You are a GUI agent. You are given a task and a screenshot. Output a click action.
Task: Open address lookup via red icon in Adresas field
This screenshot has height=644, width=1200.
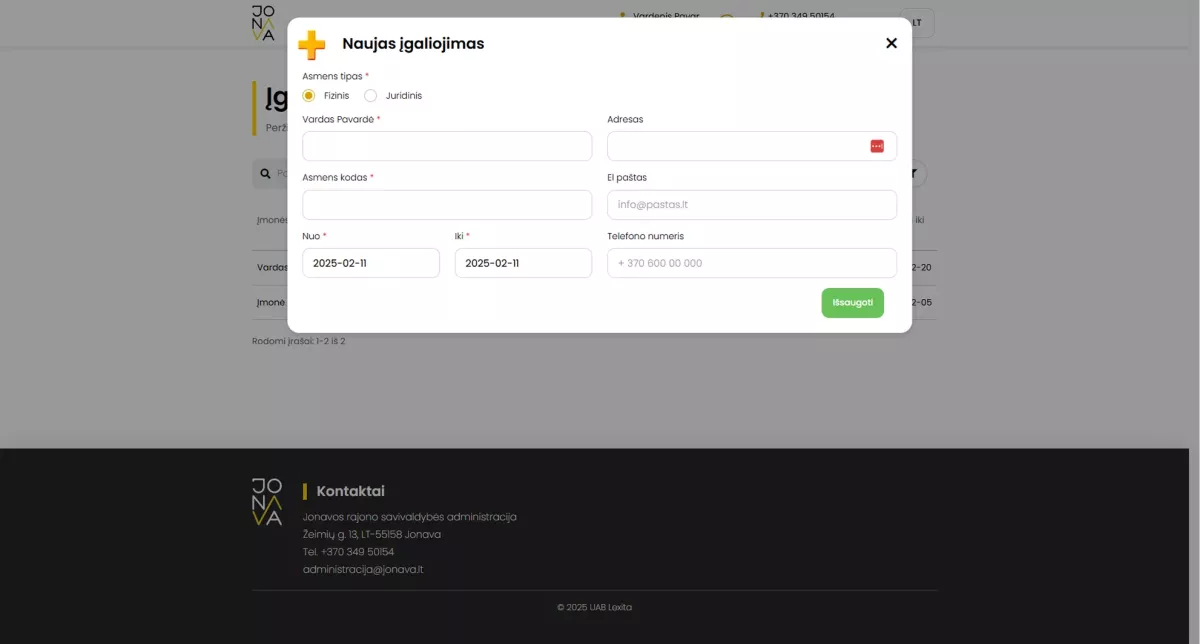(877, 145)
